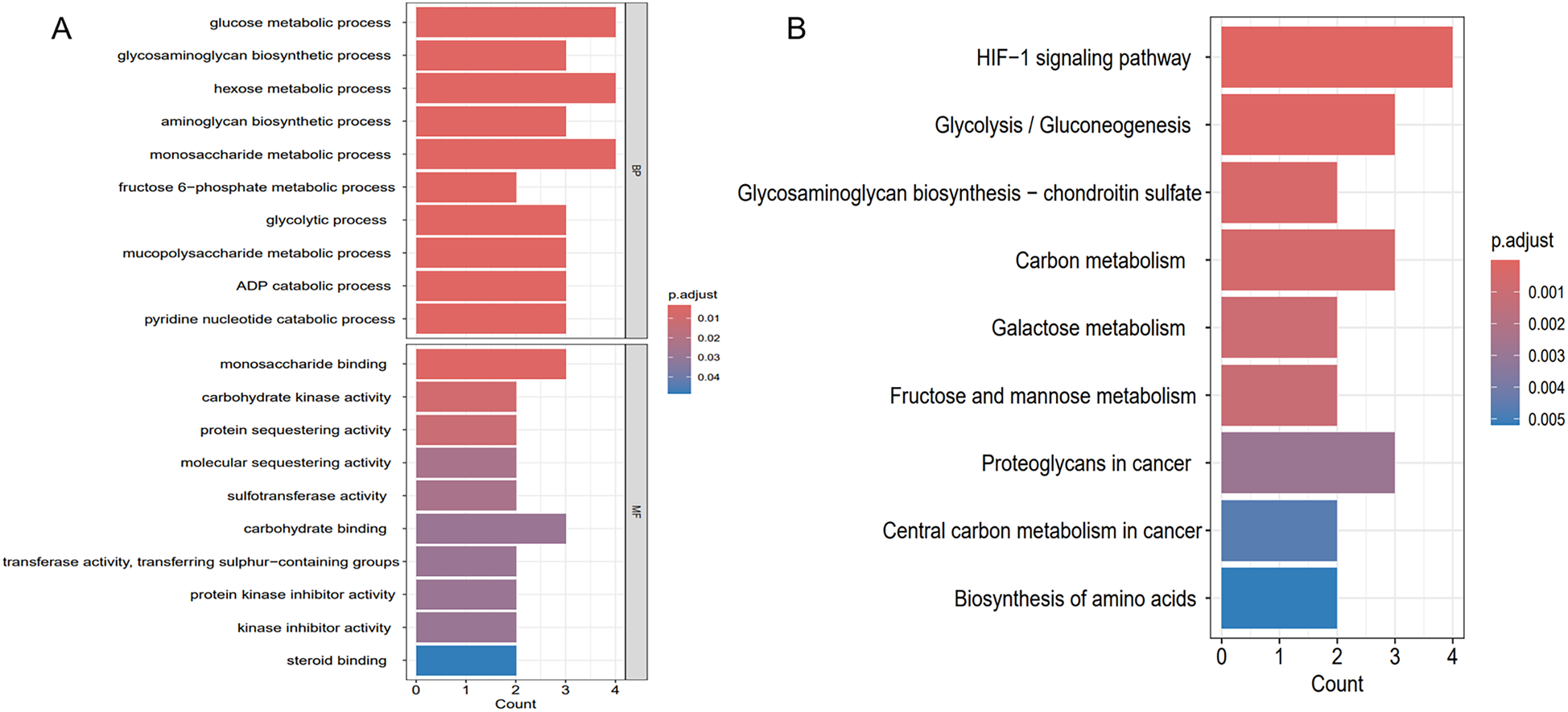The height and width of the screenshot is (712, 1568).
Task: Select the MF facet strip label
Action: [636, 512]
